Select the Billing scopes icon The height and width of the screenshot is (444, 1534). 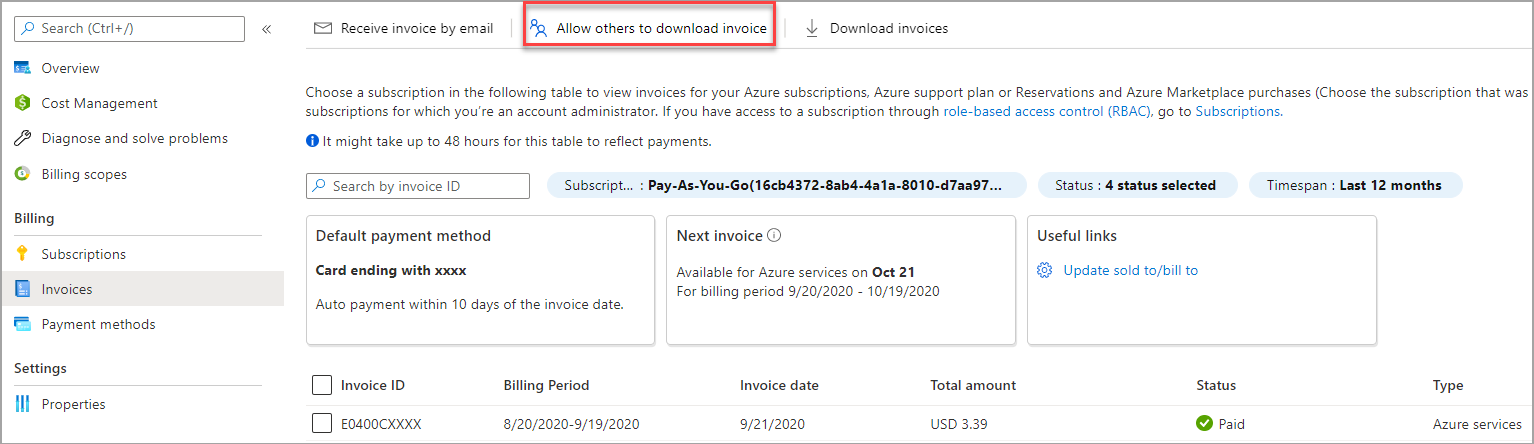pos(22,174)
